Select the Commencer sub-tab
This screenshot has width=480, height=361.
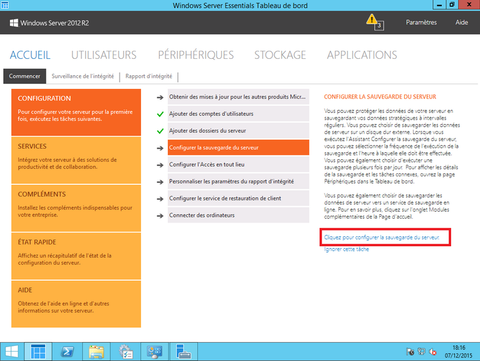point(25,76)
